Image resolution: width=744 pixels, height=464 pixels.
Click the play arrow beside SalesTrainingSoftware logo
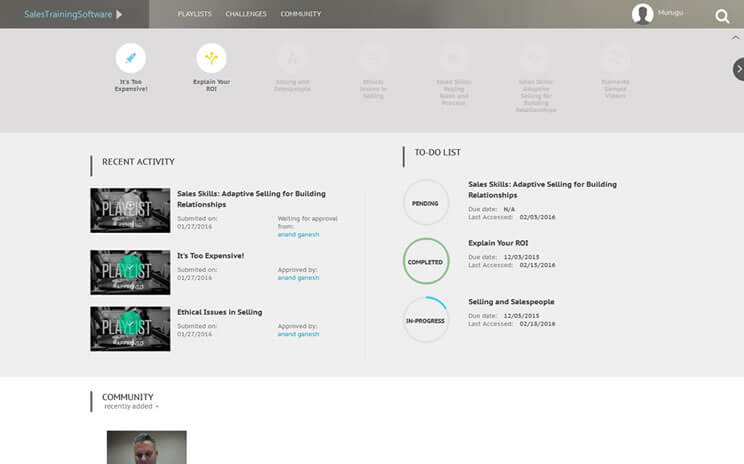119,14
